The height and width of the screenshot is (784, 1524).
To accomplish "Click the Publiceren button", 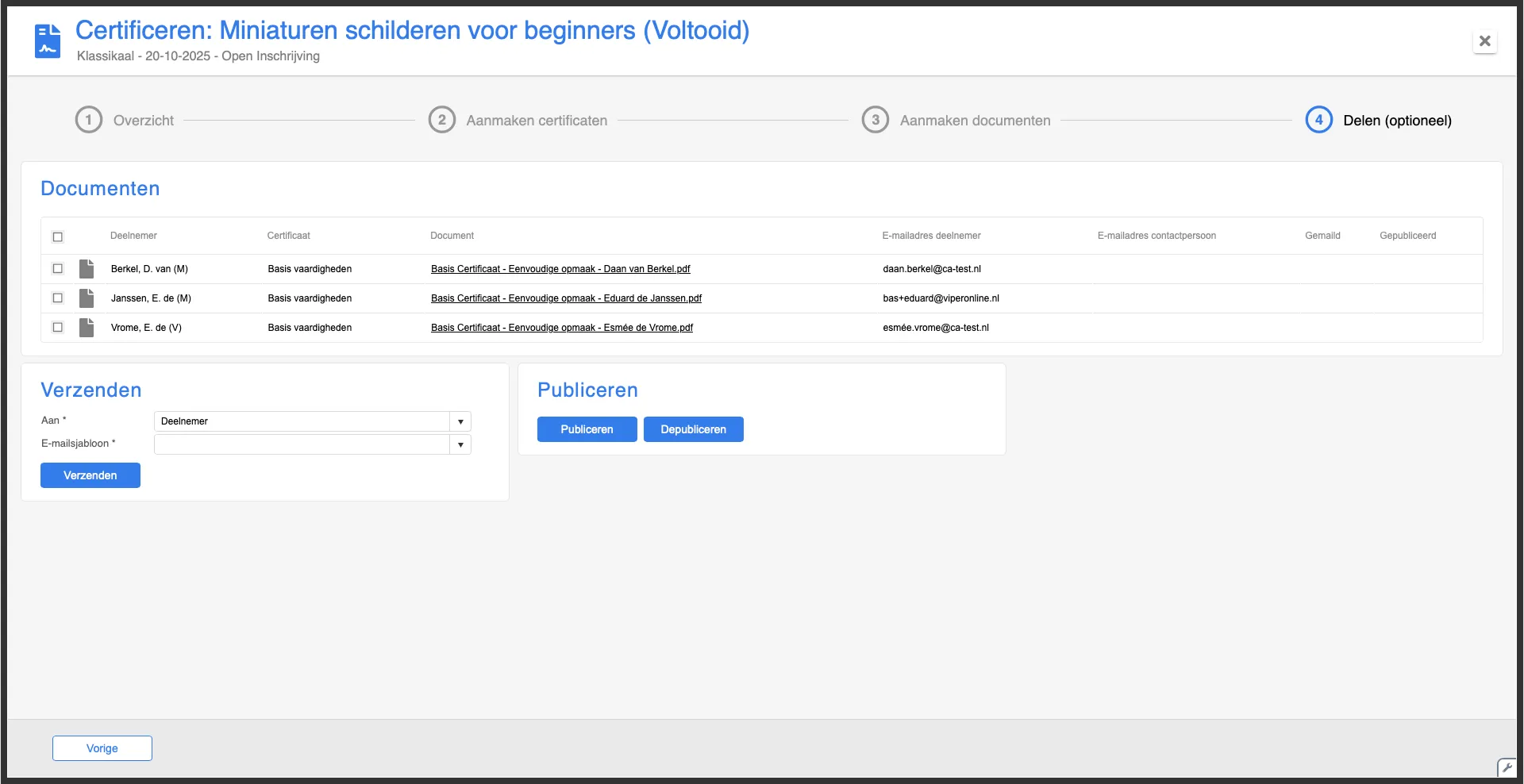I will [x=587, y=429].
